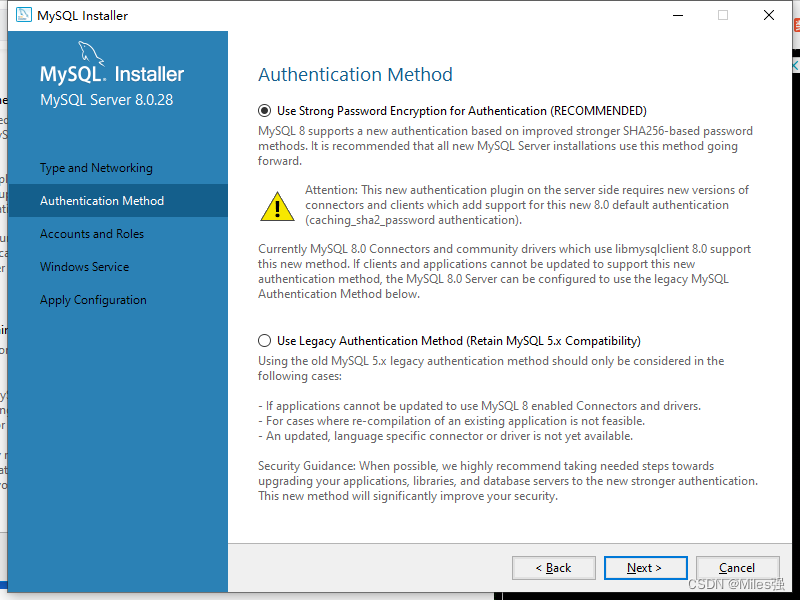Screen dimensions: 800x600
Task: Open Type and Networking step
Action: coord(96,168)
